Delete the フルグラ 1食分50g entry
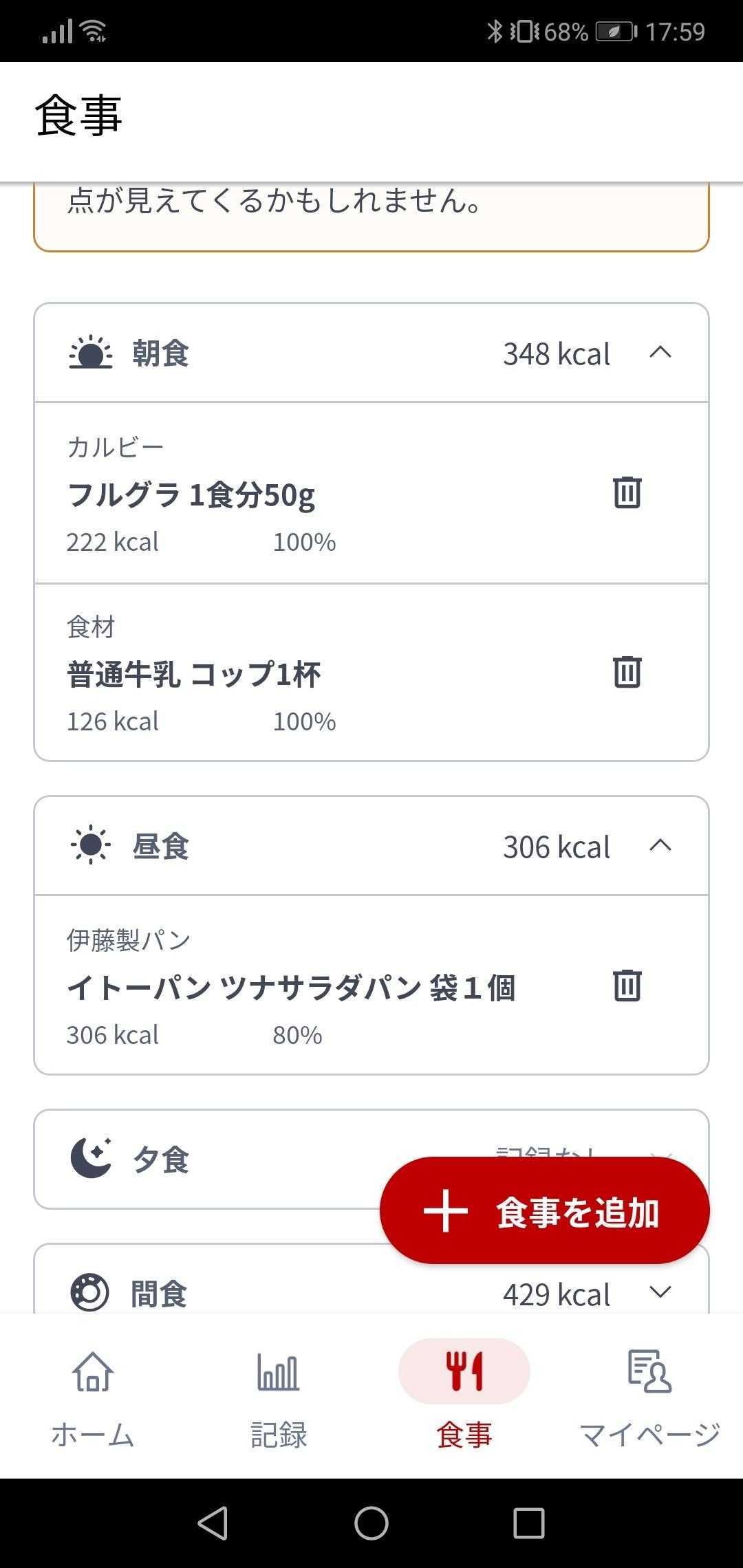 click(x=627, y=492)
